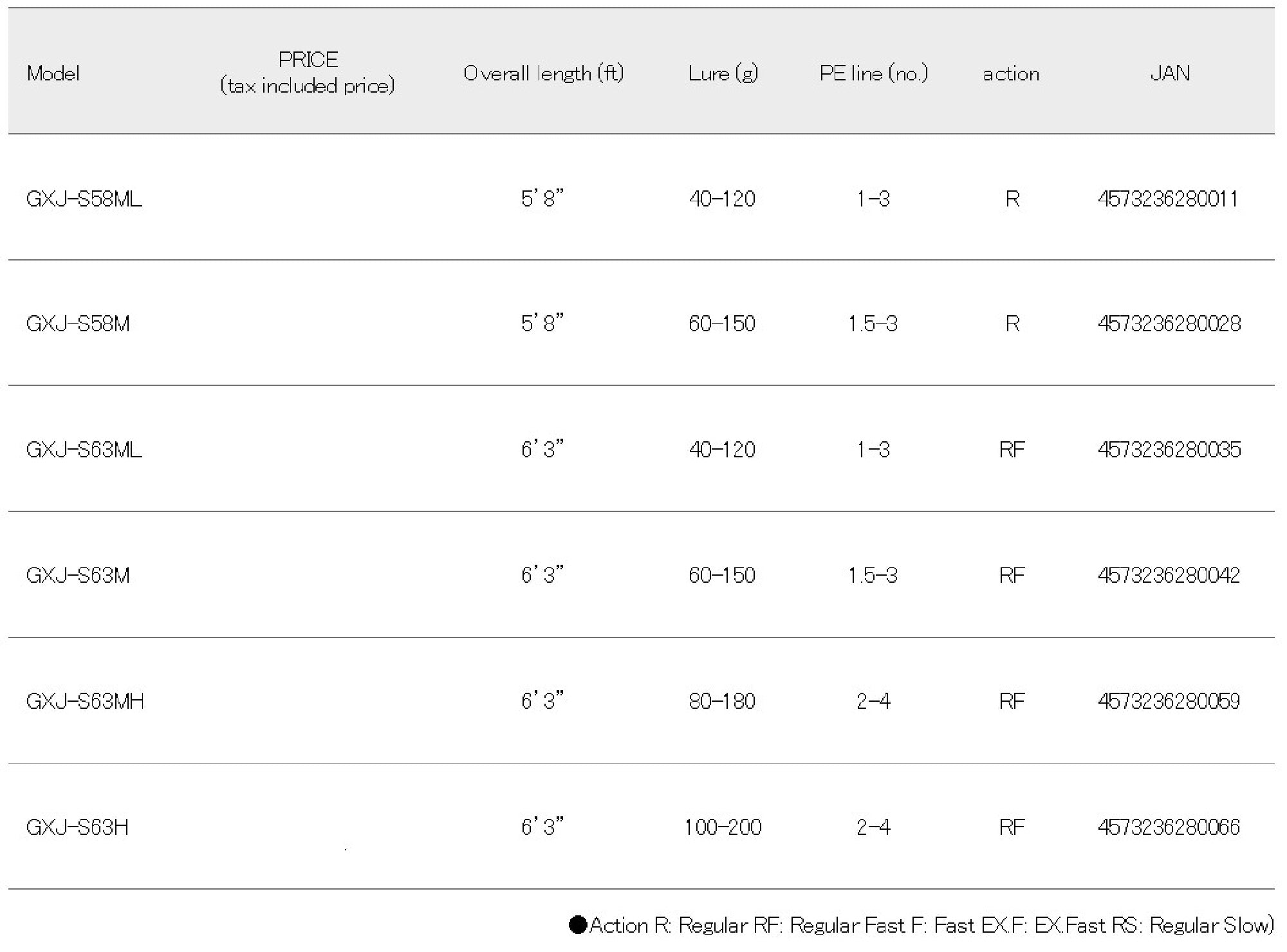Select the GXJ-S58M model cell
This screenshot has width=1287, height=952.
click(78, 323)
